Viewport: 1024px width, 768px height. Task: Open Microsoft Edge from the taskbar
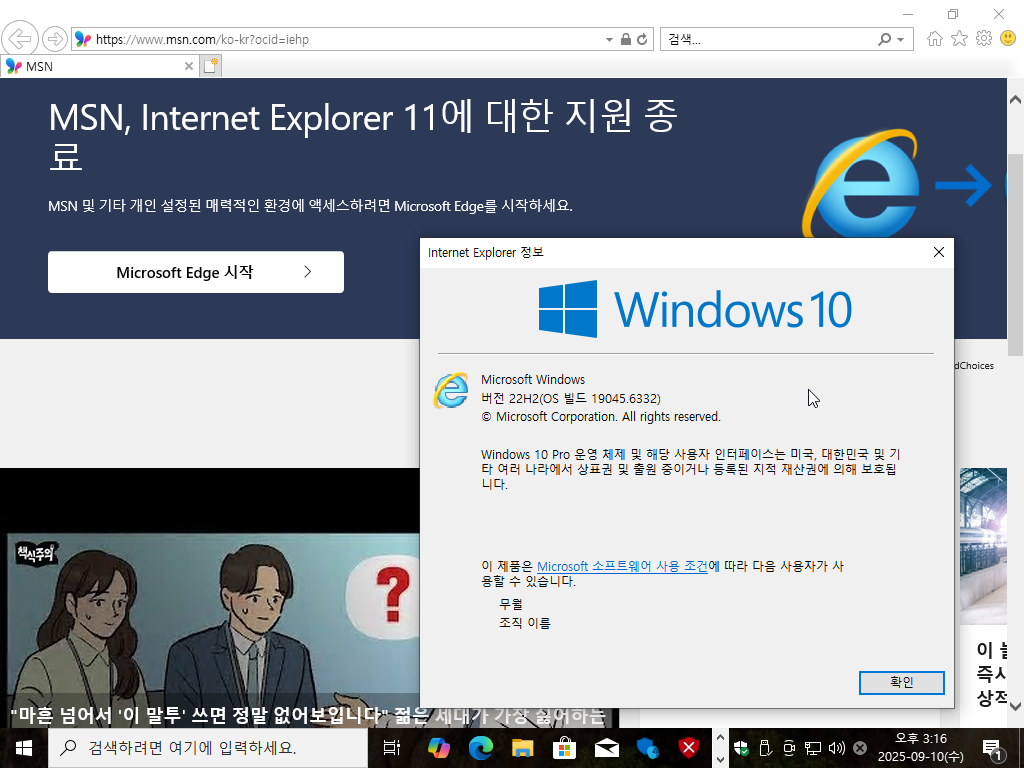coord(480,748)
